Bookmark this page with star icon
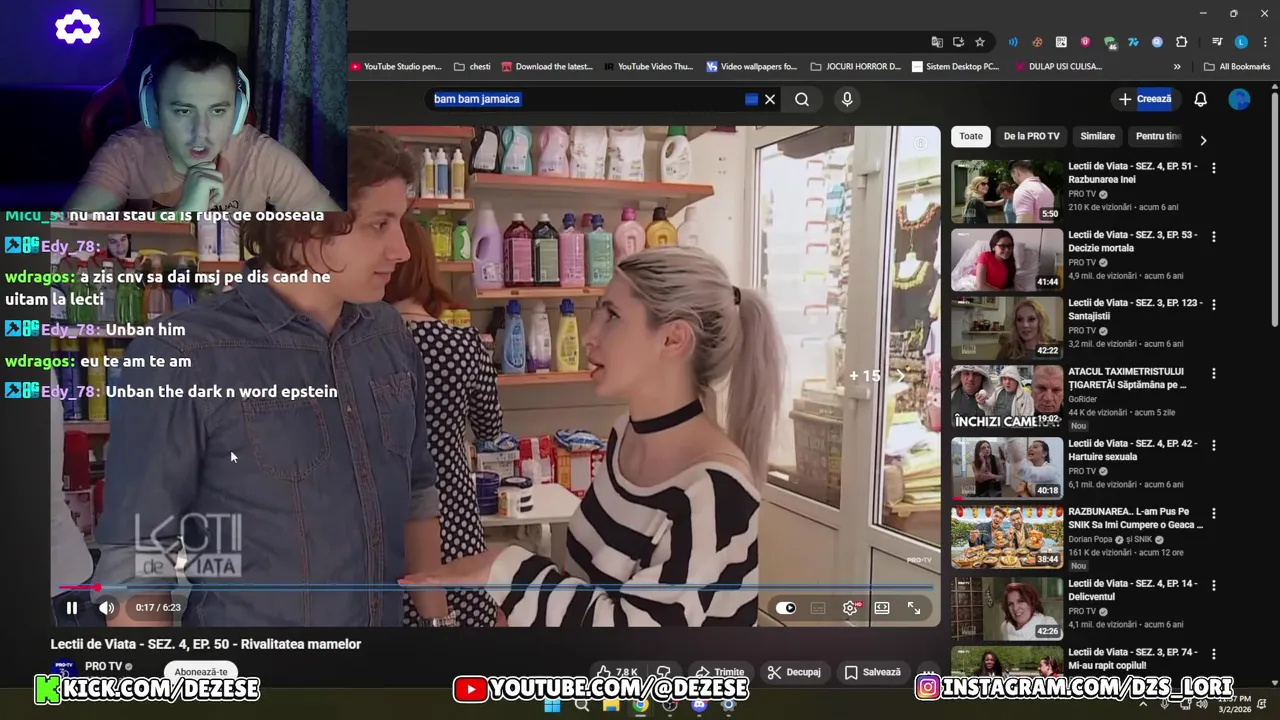Viewport: 1280px width, 720px height. pyautogui.click(x=980, y=42)
